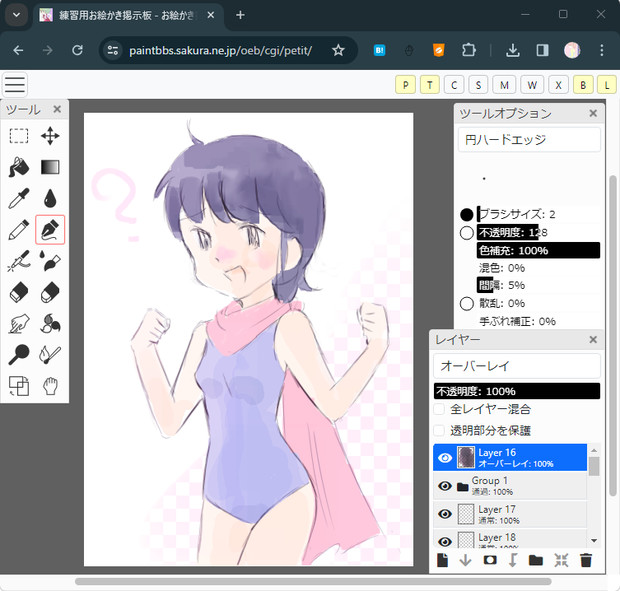Toggle the T panel button
The width and height of the screenshot is (620, 591).
point(430,85)
